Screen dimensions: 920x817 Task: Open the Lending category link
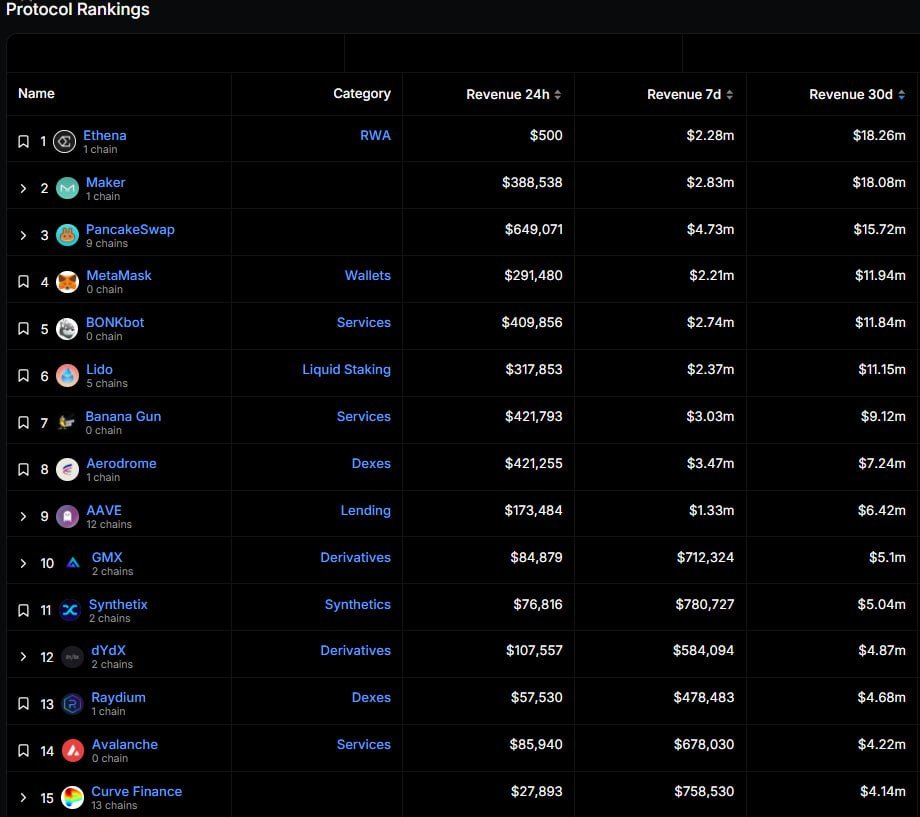pyautogui.click(x=366, y=510)
